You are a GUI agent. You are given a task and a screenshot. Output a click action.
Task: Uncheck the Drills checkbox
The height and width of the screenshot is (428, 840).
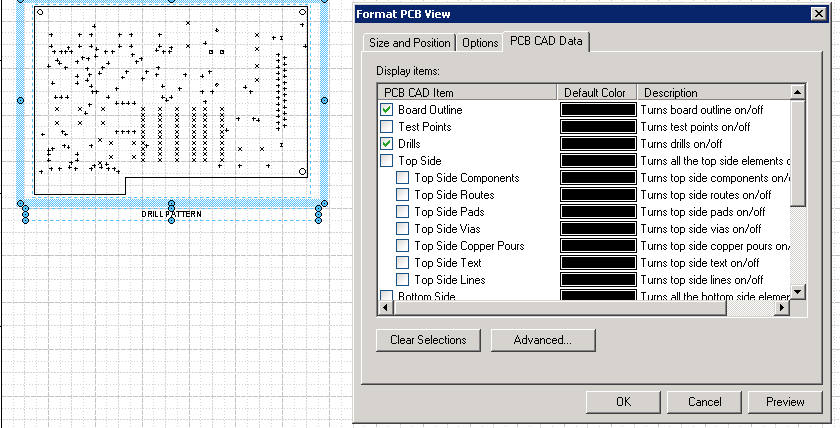tap(386, 144)
